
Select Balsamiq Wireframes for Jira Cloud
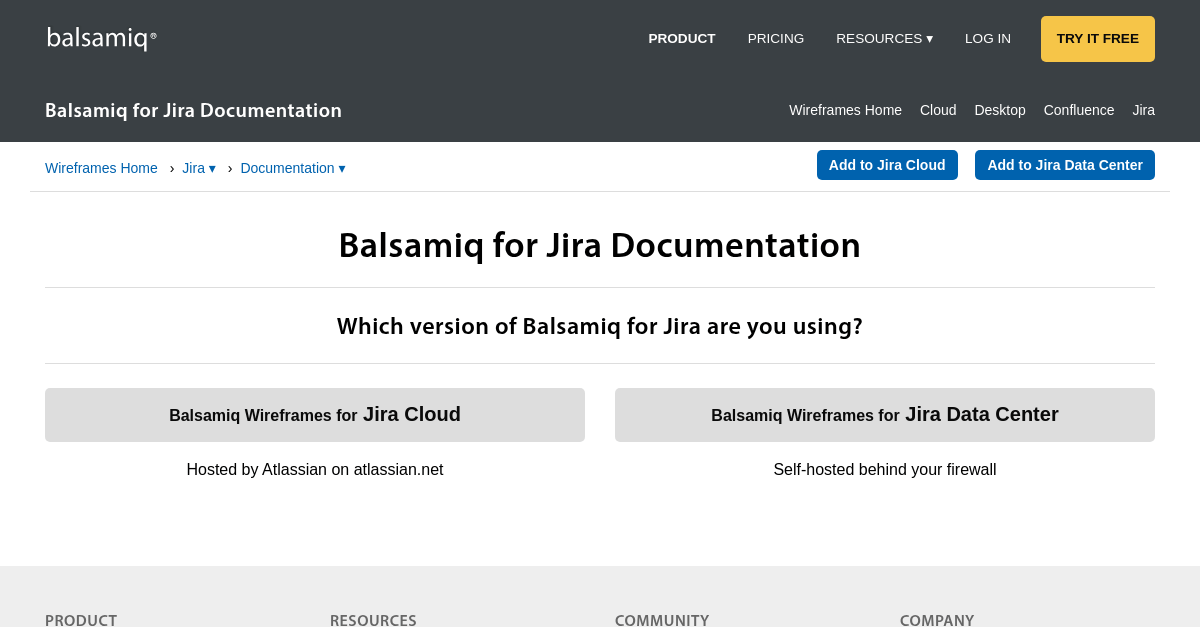click(315, 414)
